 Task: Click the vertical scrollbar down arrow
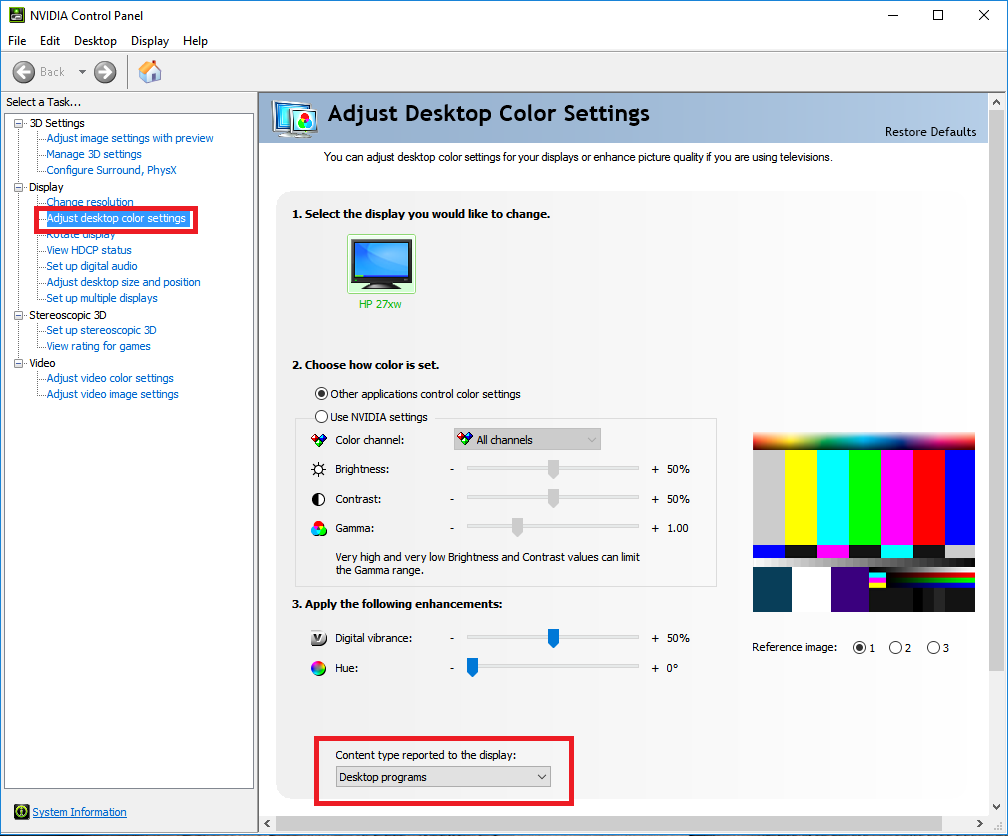pos(996,806)
